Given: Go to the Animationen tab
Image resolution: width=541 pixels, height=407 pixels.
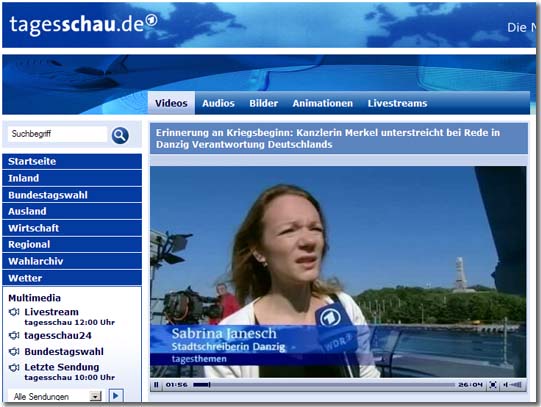Looking at the screenshot, I should coord(323,103).
